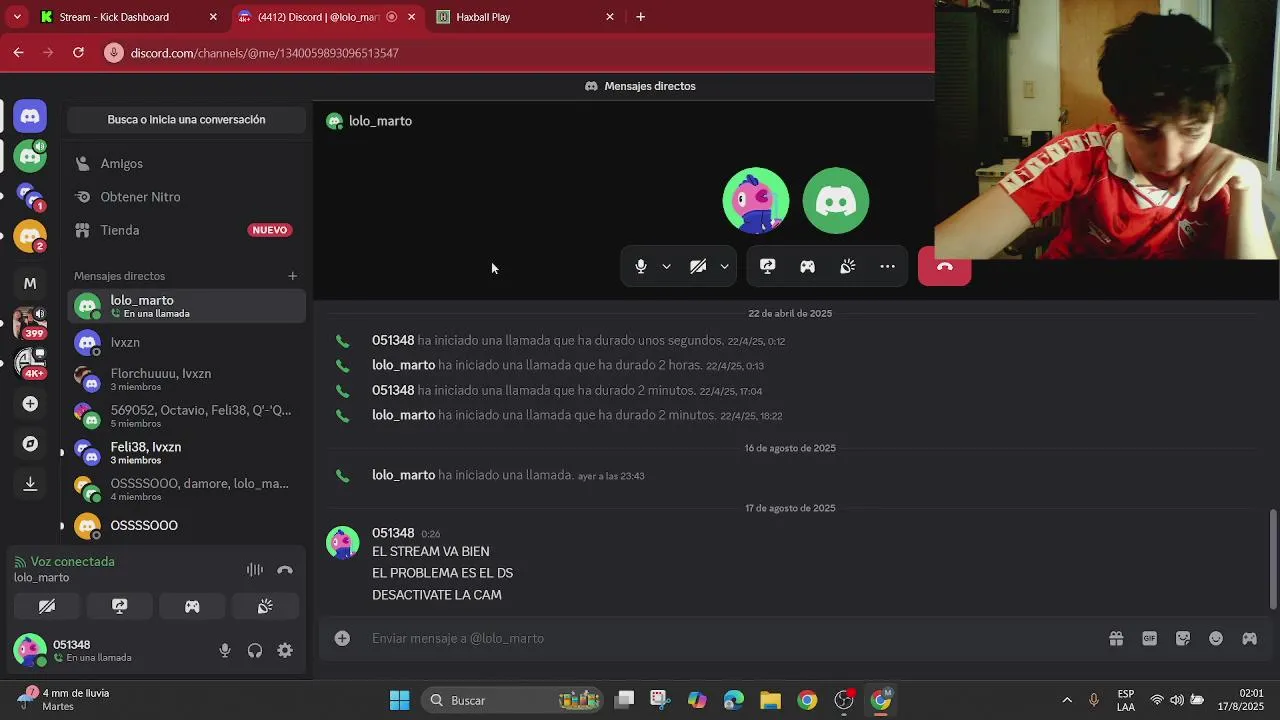Open soundboard in call controls
Viewport: 1280px width, 720px height.
click(847, 267)
